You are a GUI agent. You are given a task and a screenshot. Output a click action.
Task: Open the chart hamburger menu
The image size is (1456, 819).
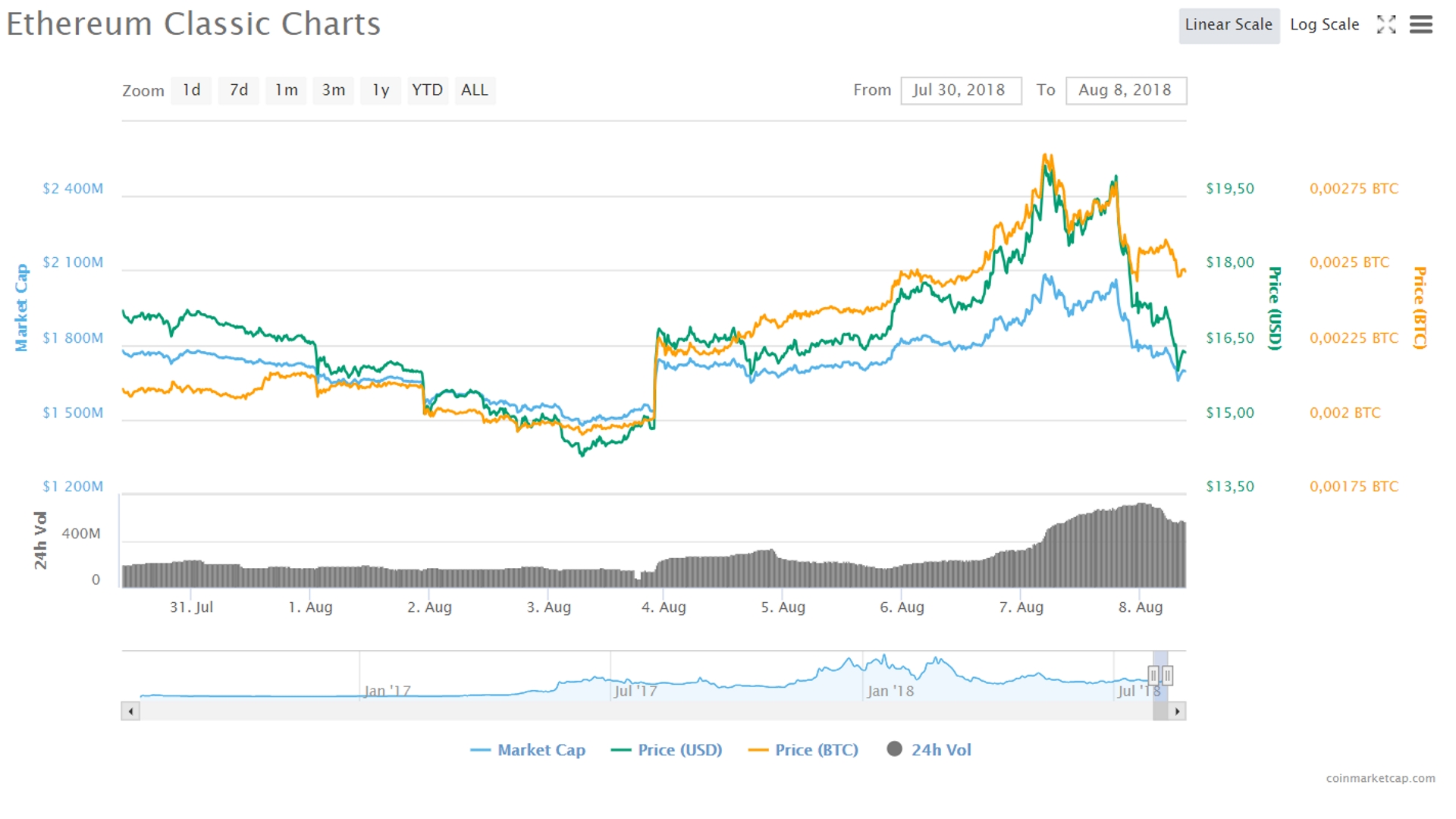coord(1420,25)
